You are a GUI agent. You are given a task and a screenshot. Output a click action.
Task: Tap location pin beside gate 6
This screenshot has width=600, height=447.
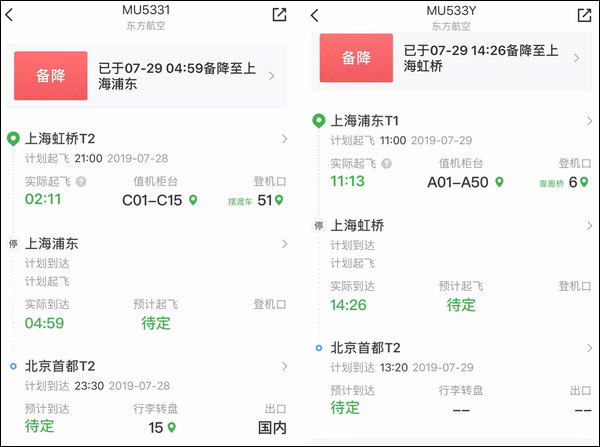pos(587,182)
